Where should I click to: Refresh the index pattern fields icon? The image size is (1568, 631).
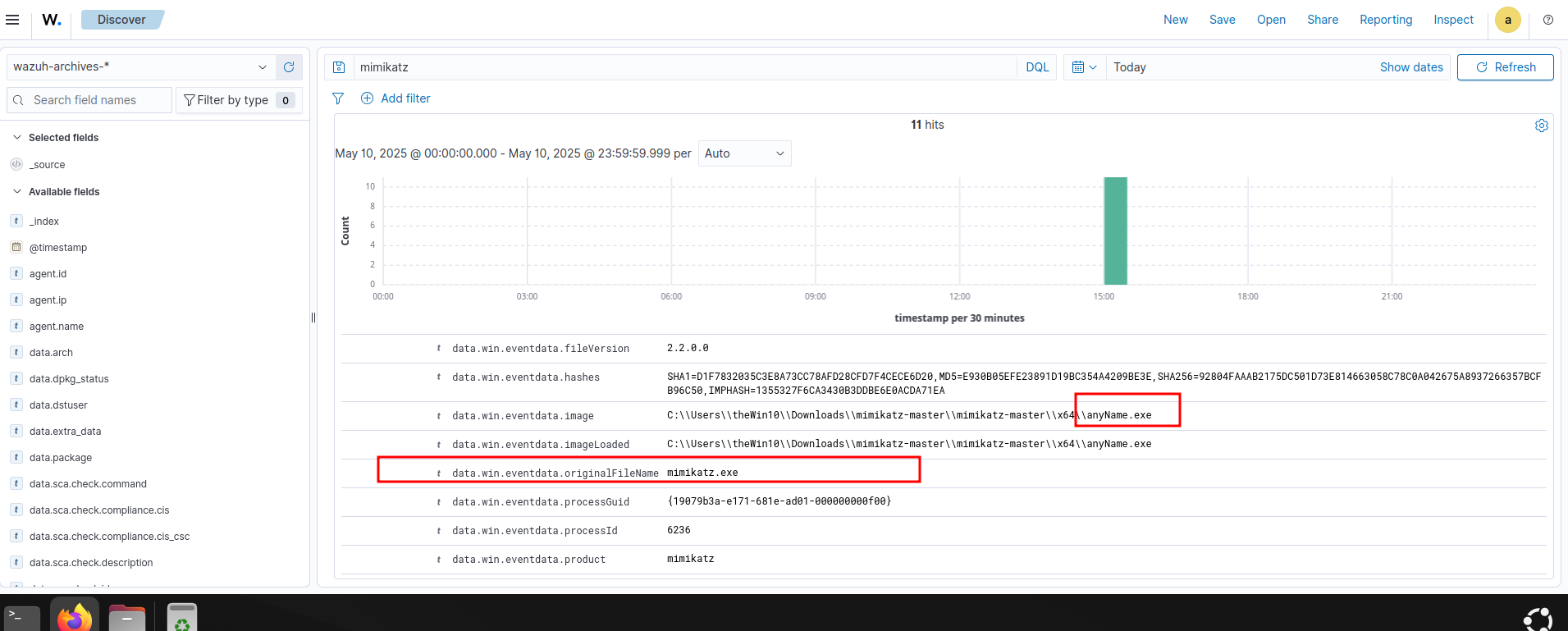pyautogui.click(x=289, y=67)
